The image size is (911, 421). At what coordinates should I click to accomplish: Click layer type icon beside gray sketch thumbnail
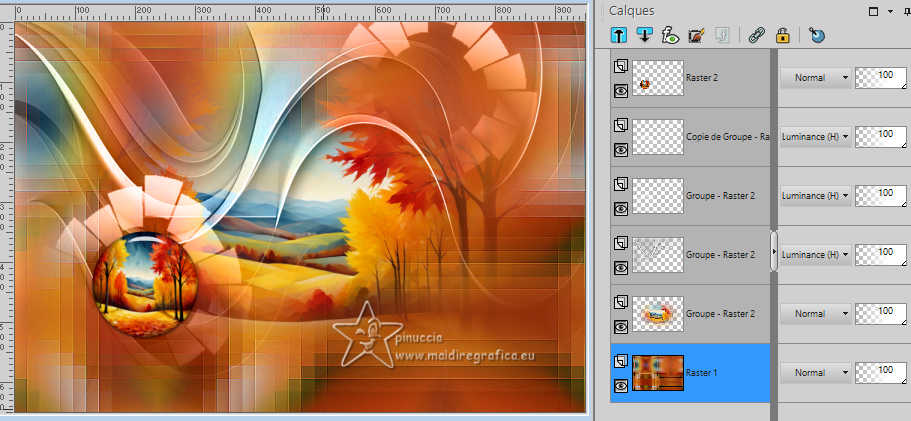point(621,243)
